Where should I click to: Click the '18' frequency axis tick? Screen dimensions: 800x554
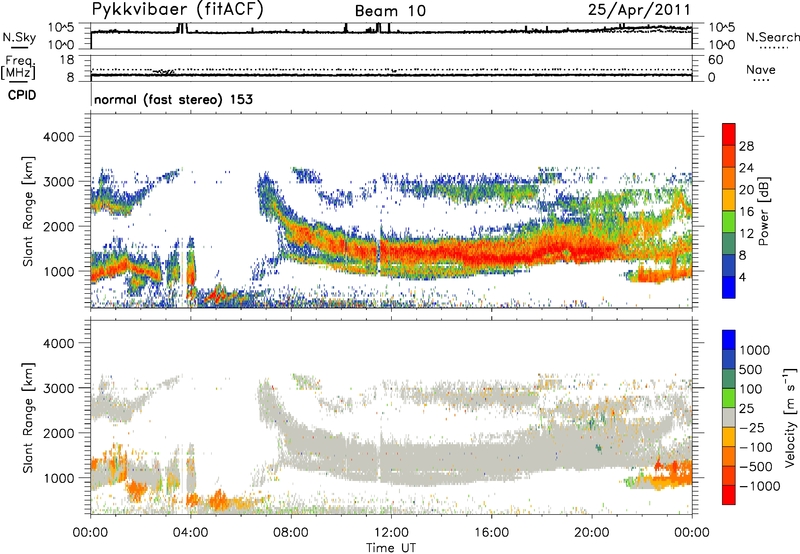click(67, 60)
